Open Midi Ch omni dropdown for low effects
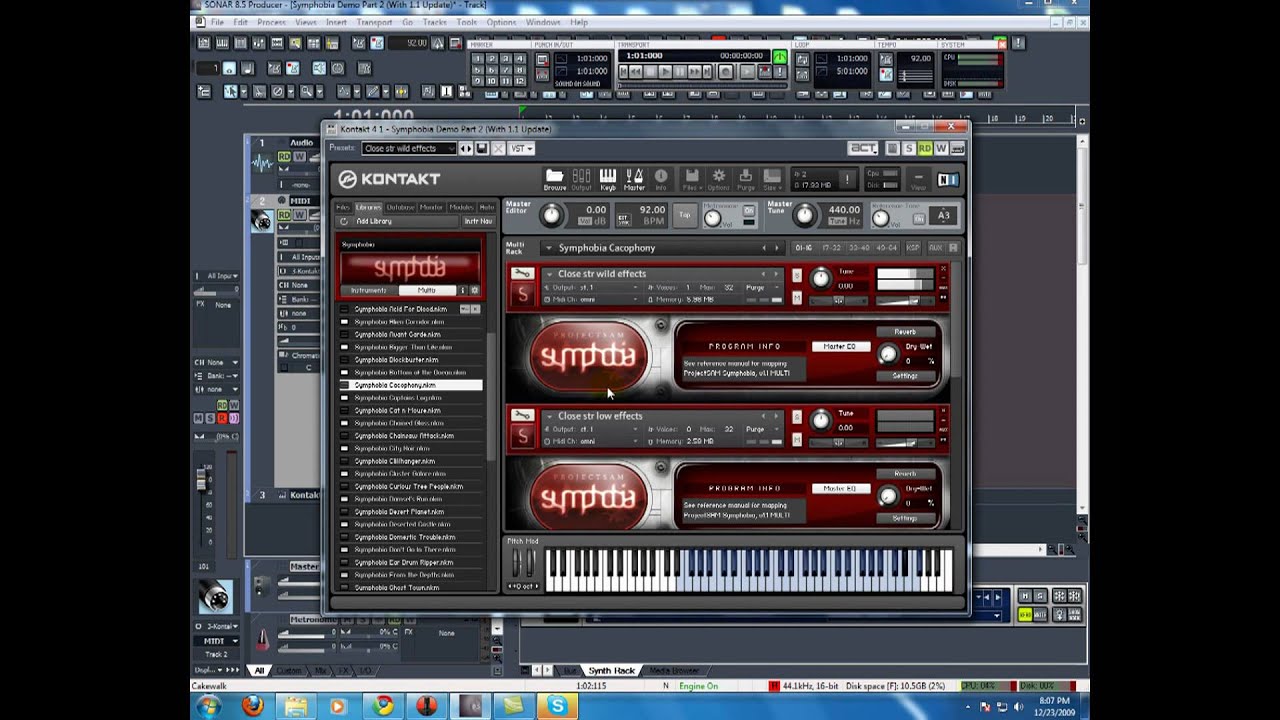1280x720 pixels. 592,441
